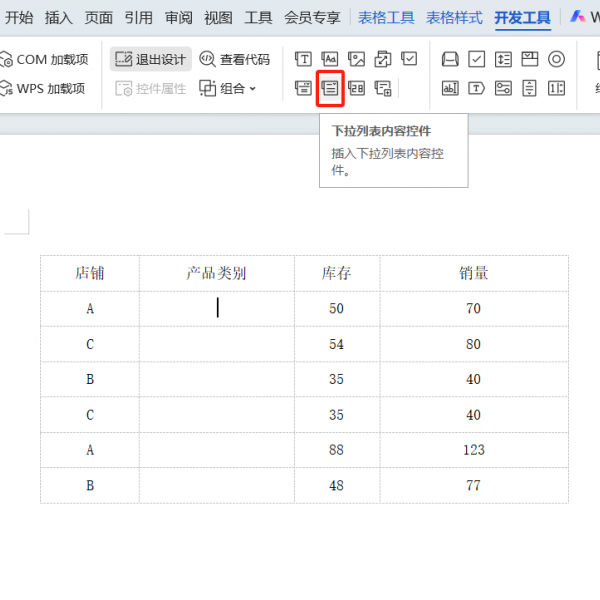Click the 查看代码 button
Viewport: 600px width, 600px height.
coord(234,60)
